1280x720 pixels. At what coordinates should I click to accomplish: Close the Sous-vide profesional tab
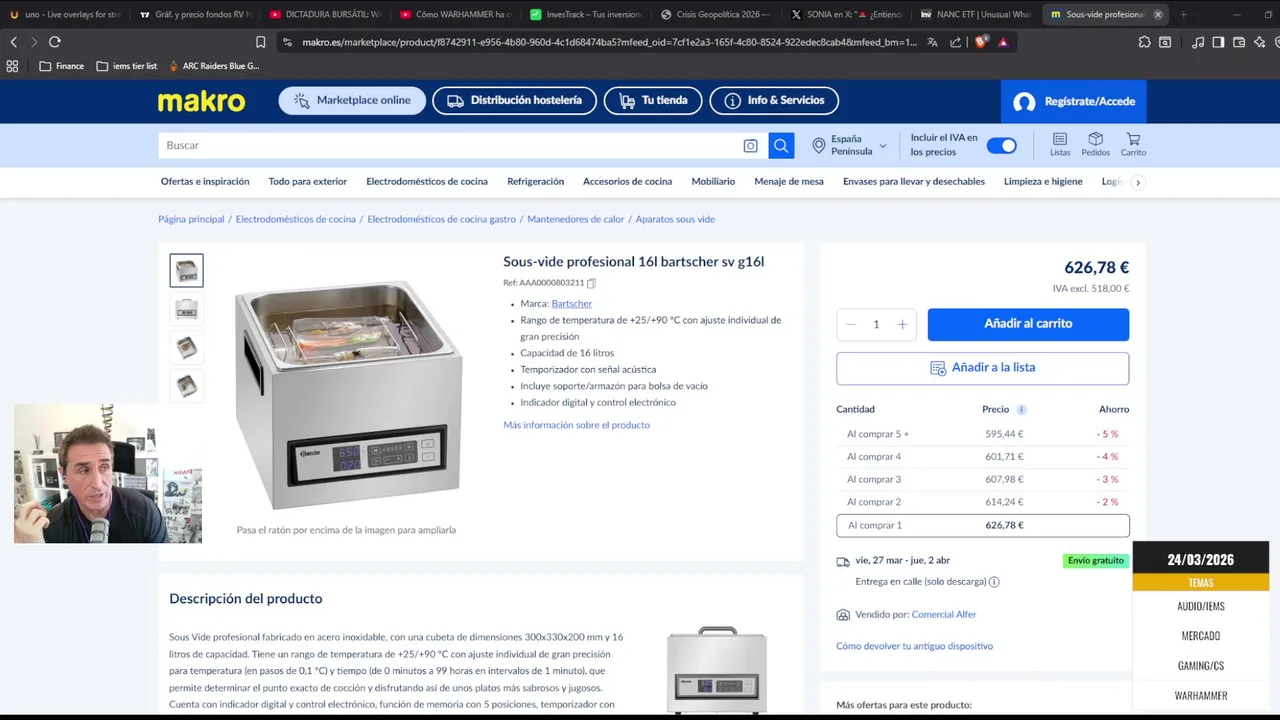[x=1158, y=14]
